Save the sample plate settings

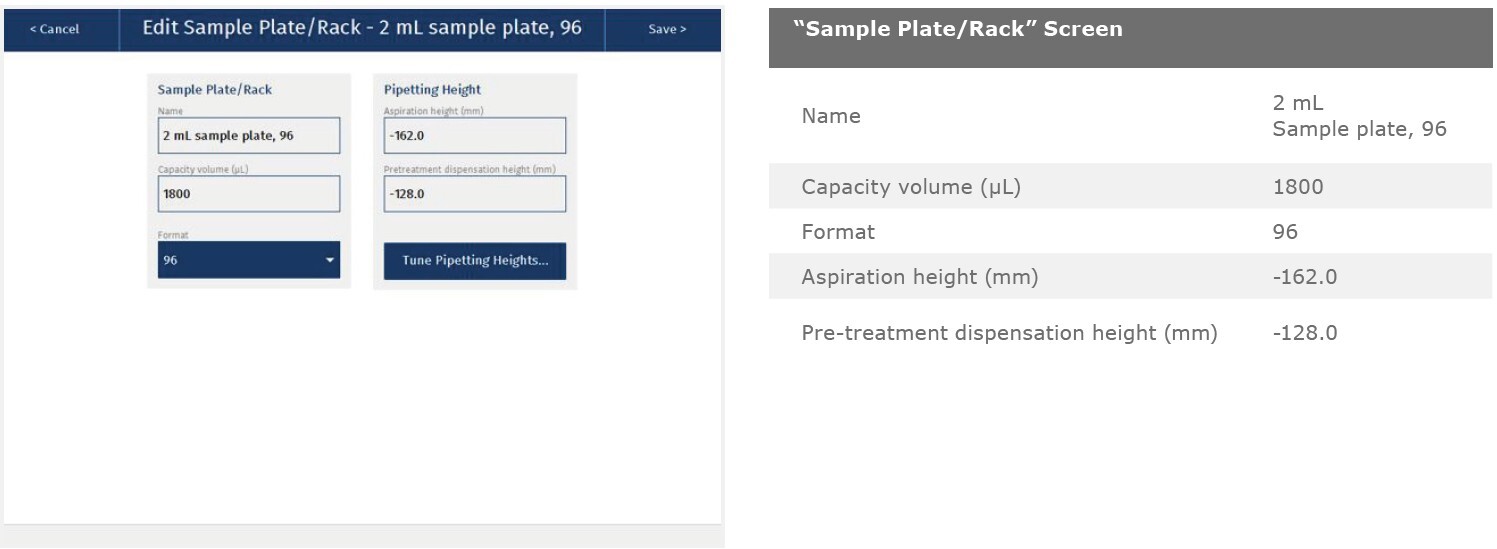[x=666, y=29]
